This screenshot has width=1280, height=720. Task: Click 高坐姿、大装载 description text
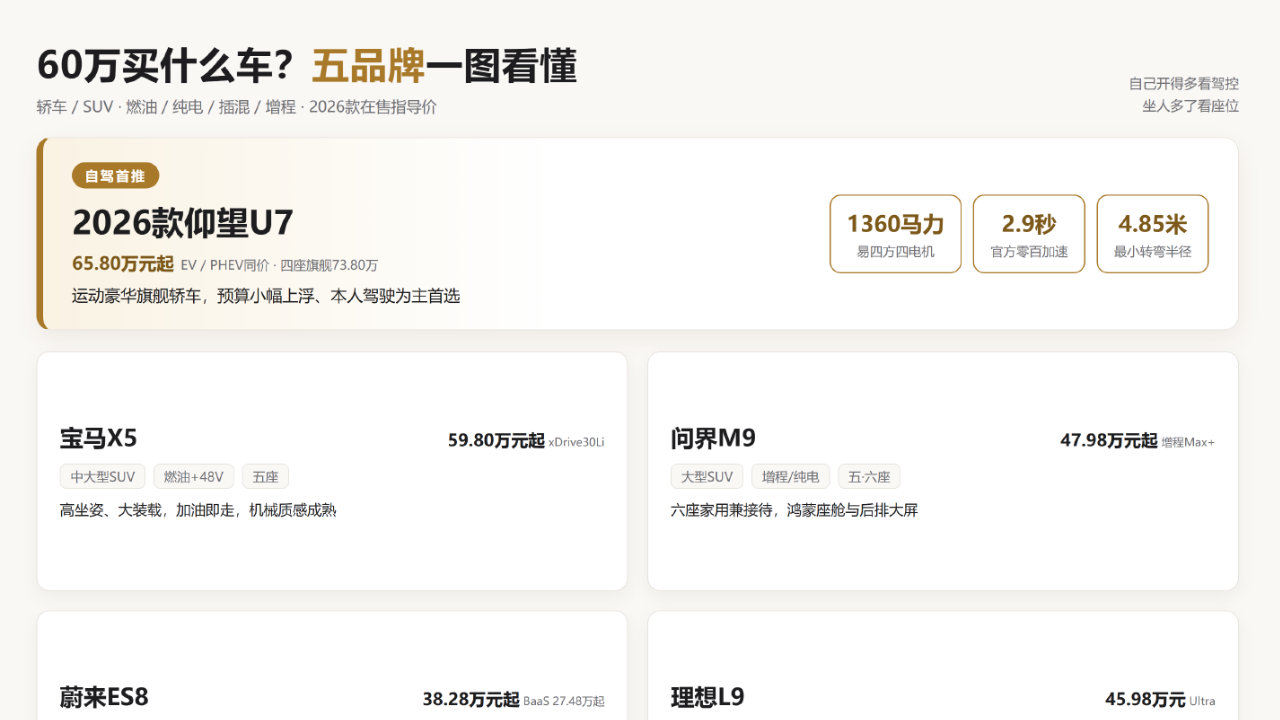[198, 510]
